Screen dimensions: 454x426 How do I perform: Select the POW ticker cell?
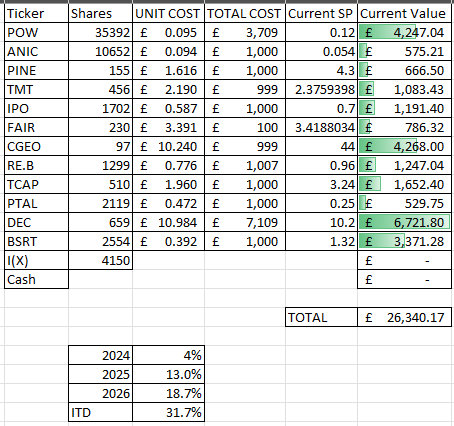[x=36, y=32]
